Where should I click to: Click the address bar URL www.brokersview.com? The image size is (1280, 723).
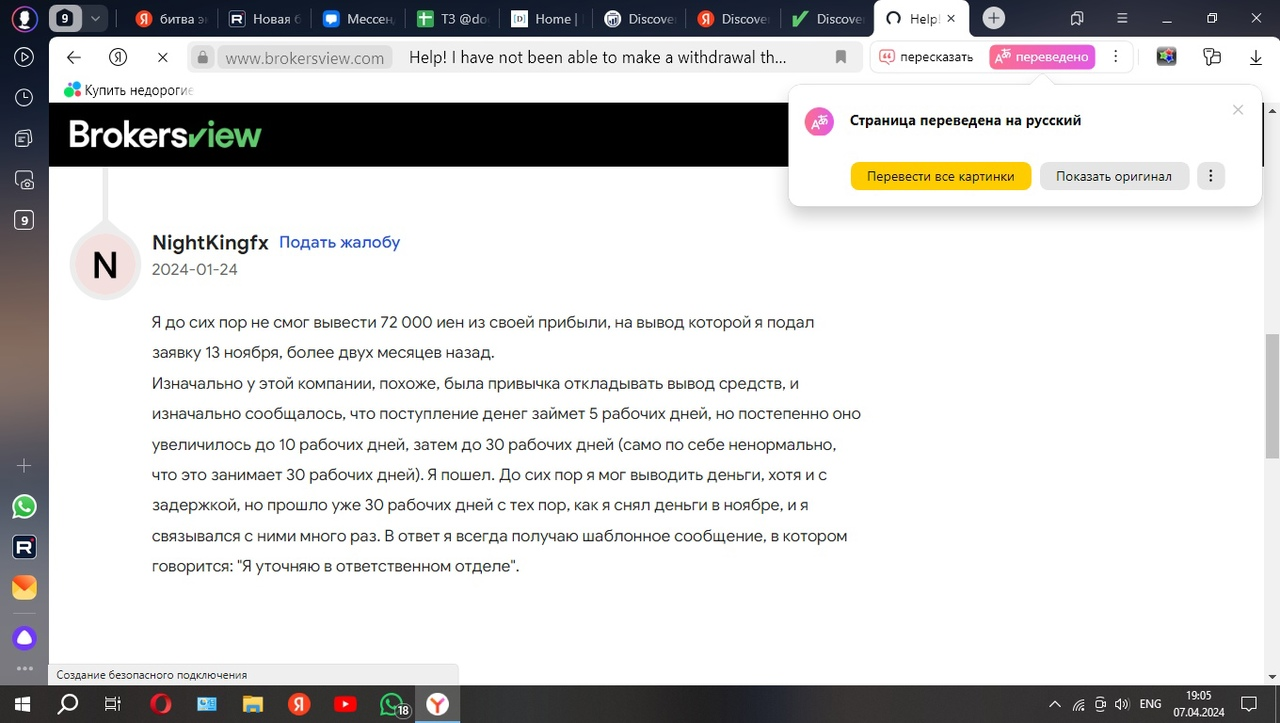click(x=304, y=58)
